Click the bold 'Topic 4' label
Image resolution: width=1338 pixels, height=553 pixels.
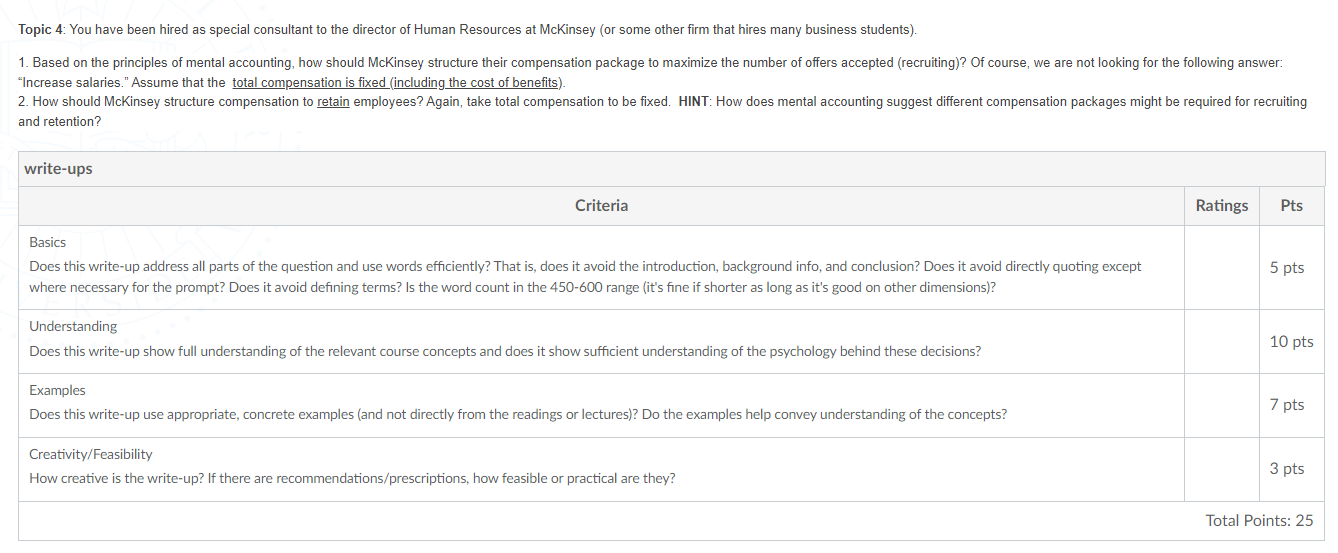pos(40,29)
